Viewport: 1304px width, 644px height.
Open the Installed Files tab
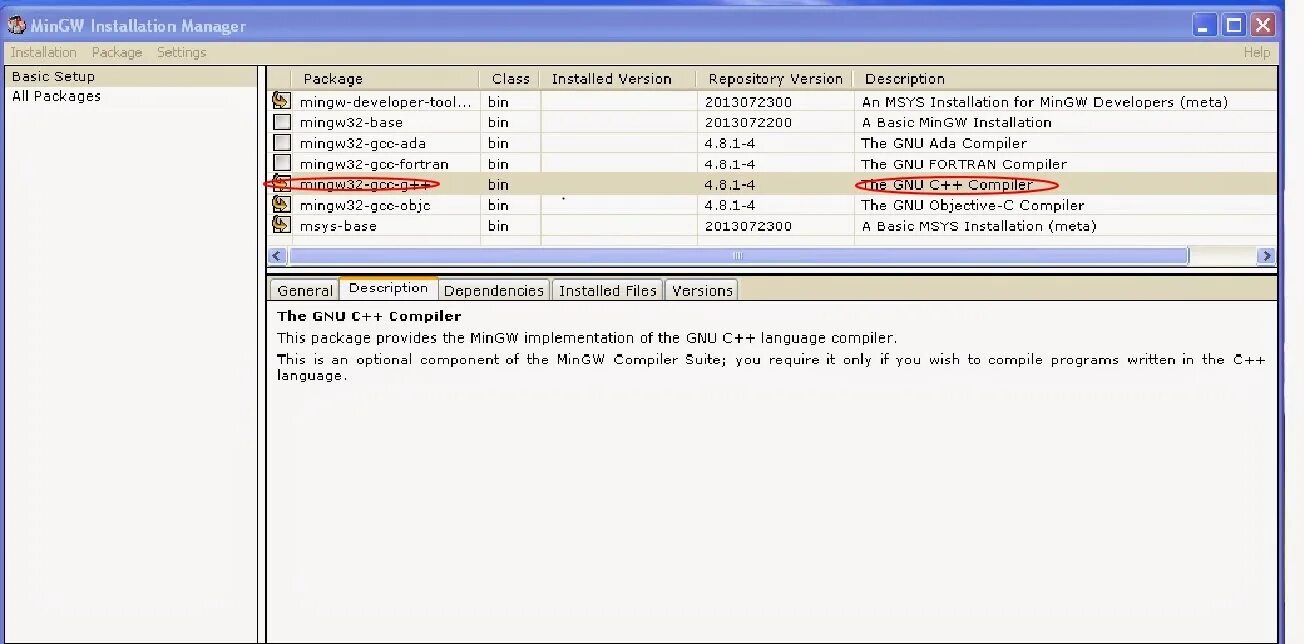point(607,290)
